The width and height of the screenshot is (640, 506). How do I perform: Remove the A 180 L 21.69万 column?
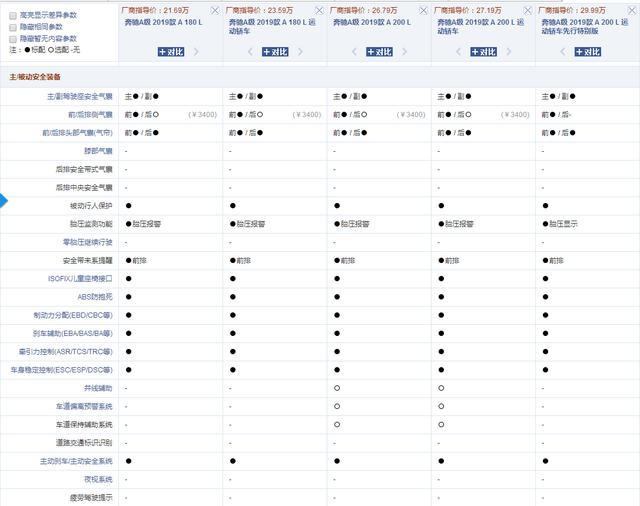[x=215, y=11]
